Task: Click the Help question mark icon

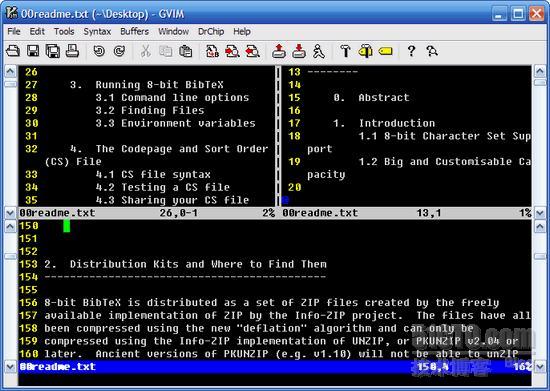Action: 411,51
